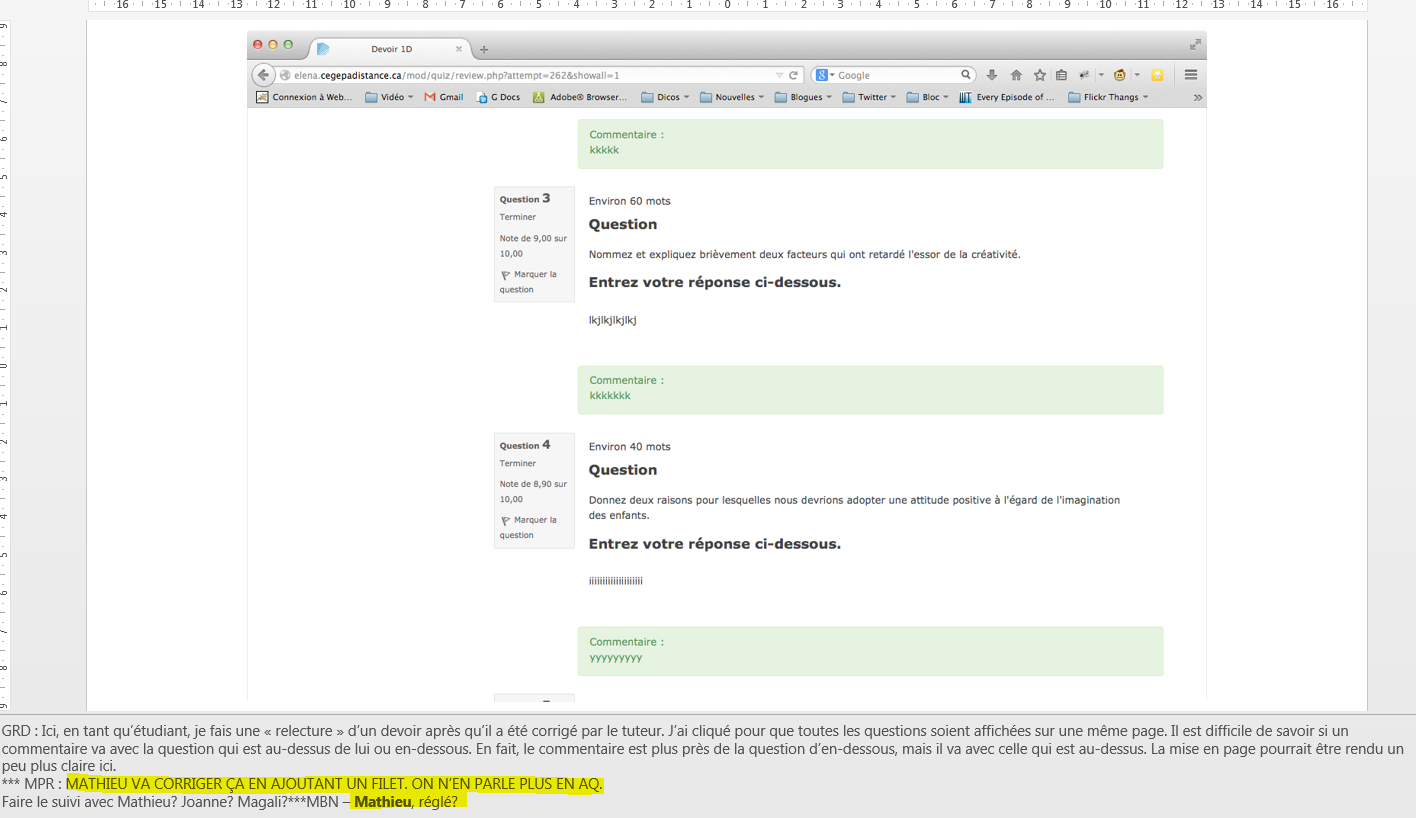Viewport: 1416px width, 818px height.
Task: Expand the Nouvelles bookmarks folder
Action: (732, 98)
